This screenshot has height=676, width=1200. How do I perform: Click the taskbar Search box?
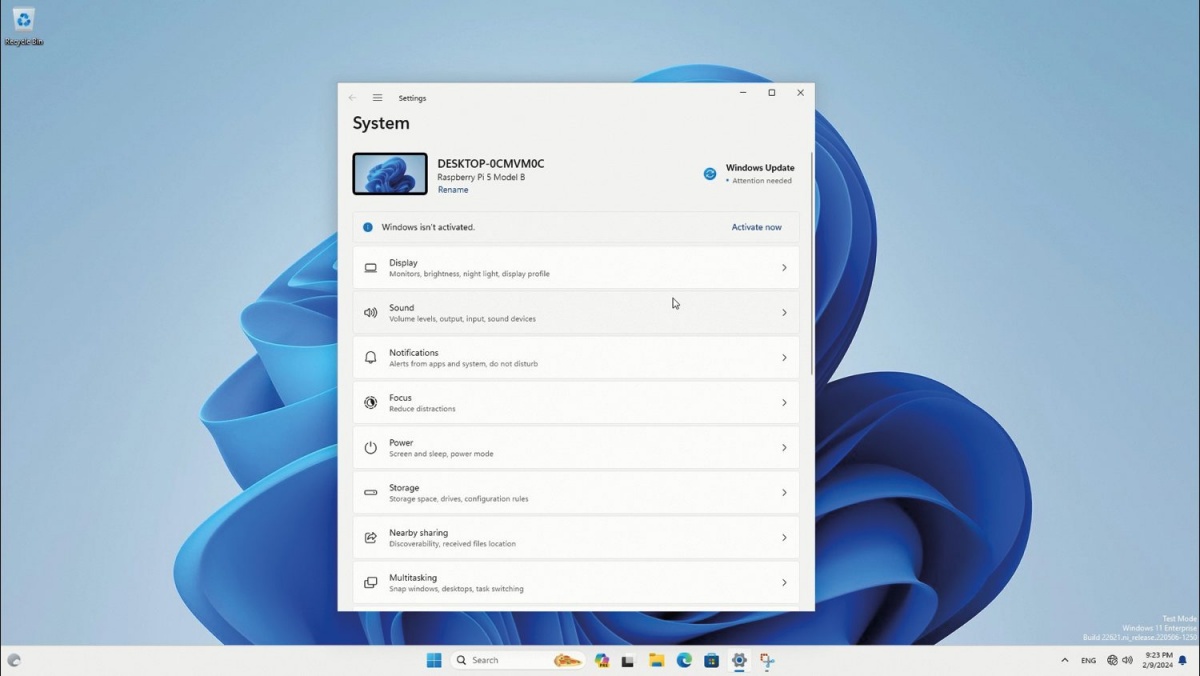tap(517, 660)
